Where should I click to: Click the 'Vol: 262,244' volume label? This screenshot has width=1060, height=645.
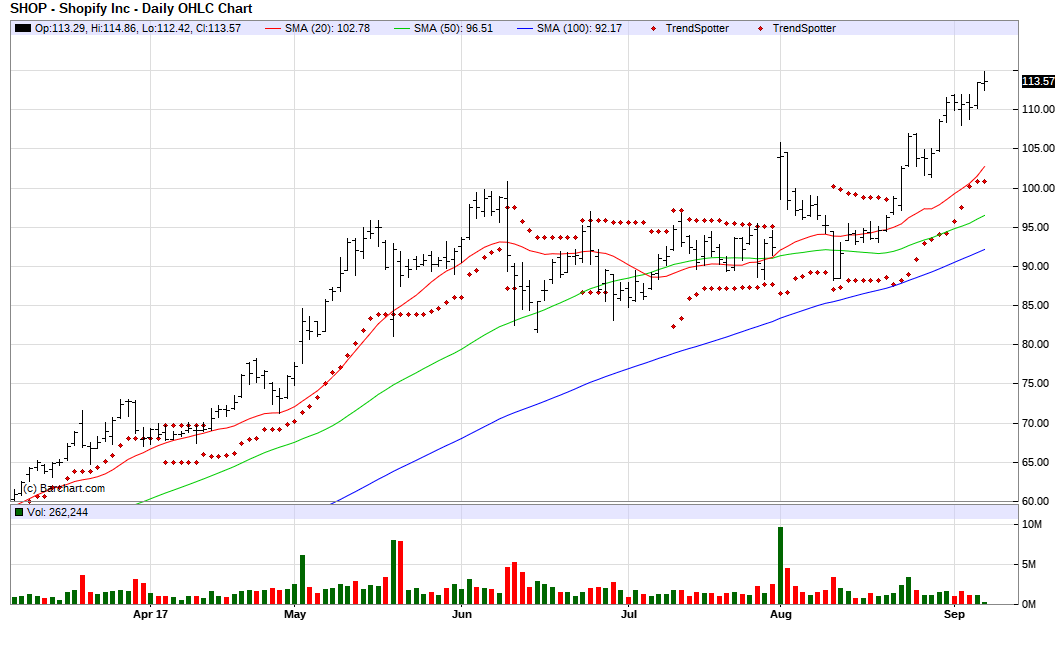point(57,512)
